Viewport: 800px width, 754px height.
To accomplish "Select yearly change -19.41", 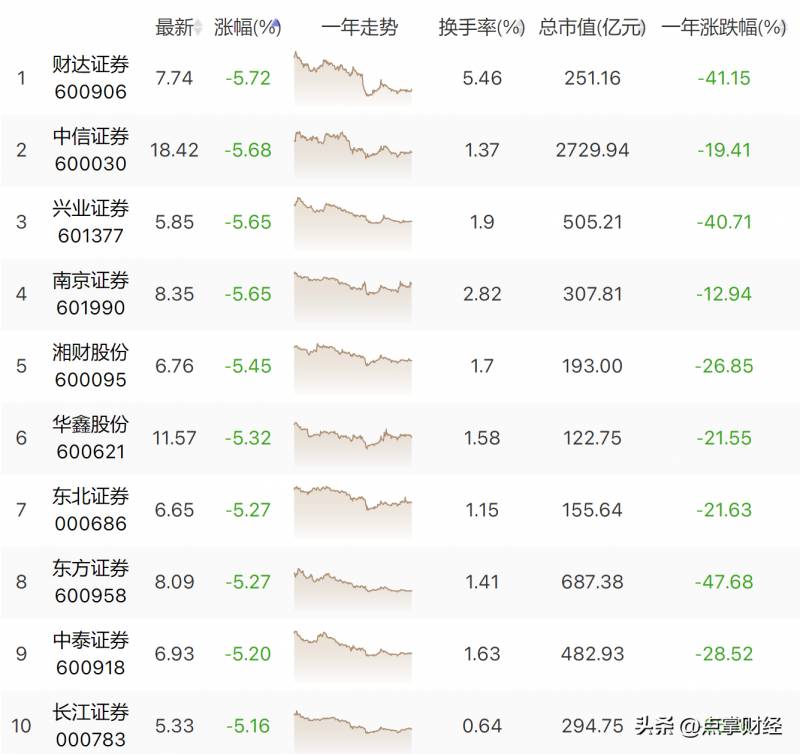I will [x=724, y=150].
